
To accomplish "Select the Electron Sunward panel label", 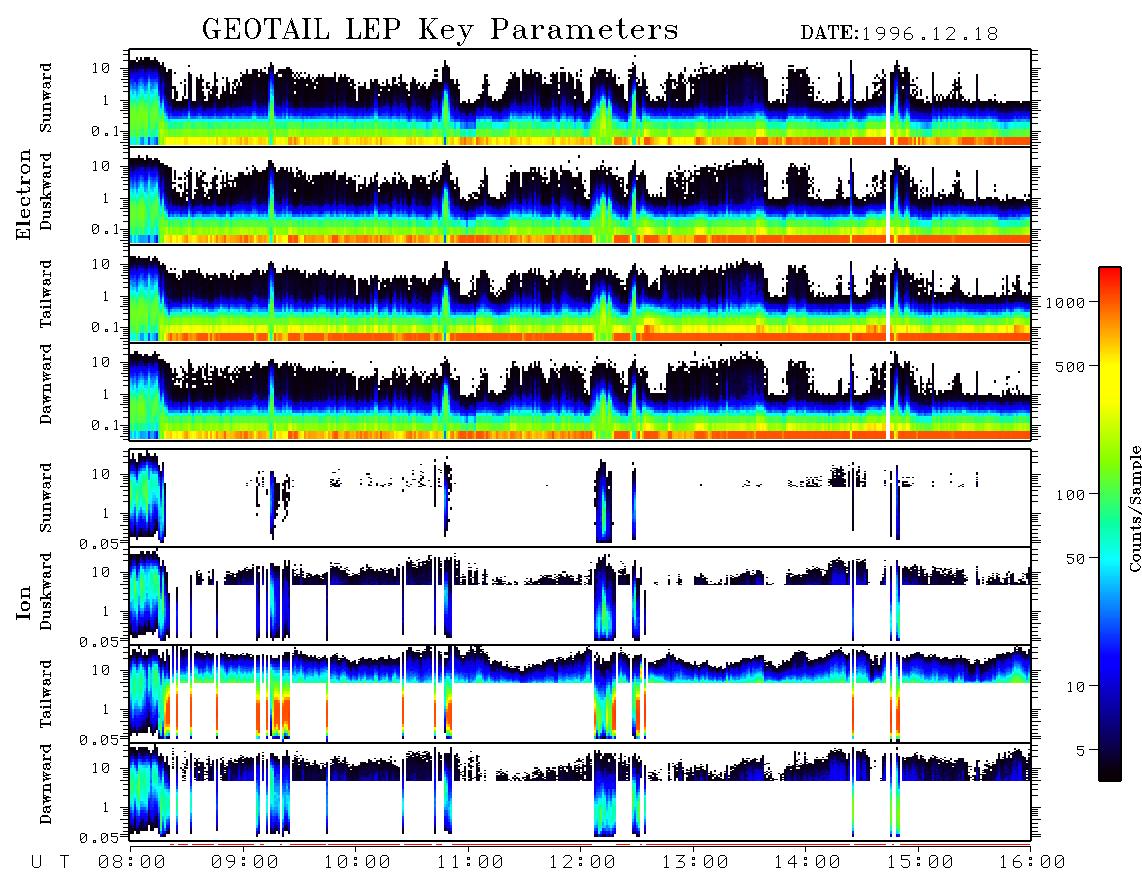I will point(46,98).
